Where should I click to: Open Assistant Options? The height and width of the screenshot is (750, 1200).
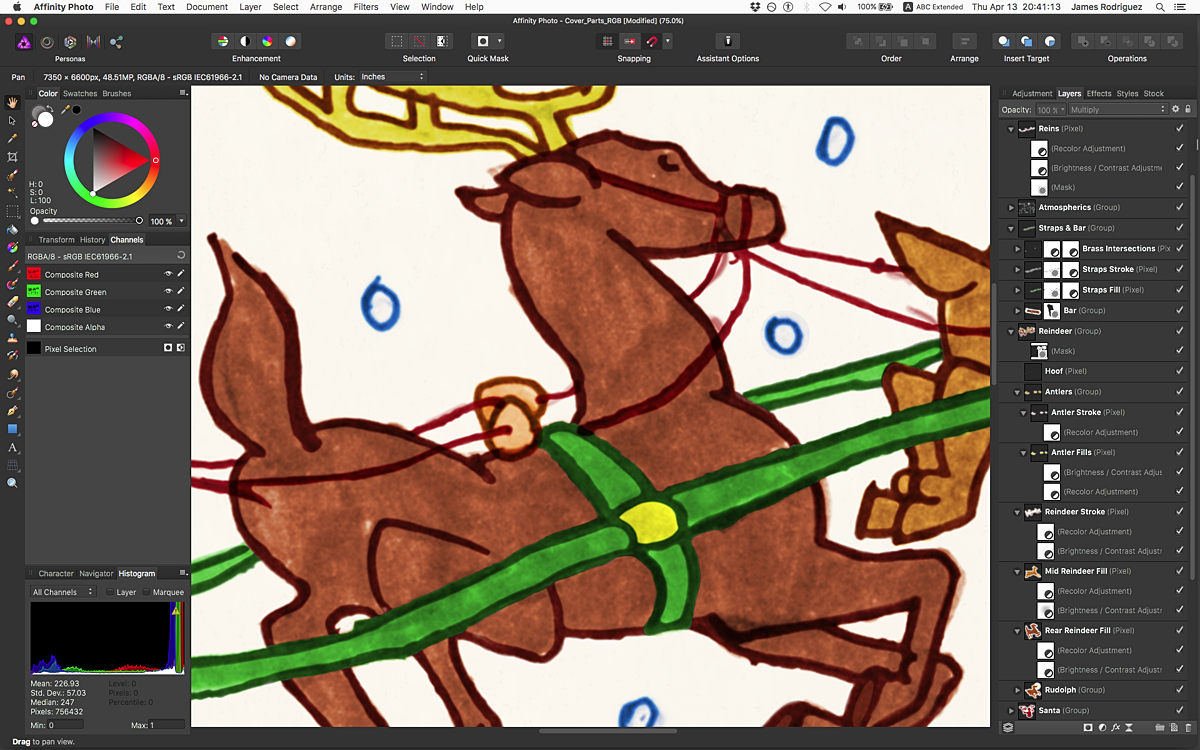[x=728, y=42]
